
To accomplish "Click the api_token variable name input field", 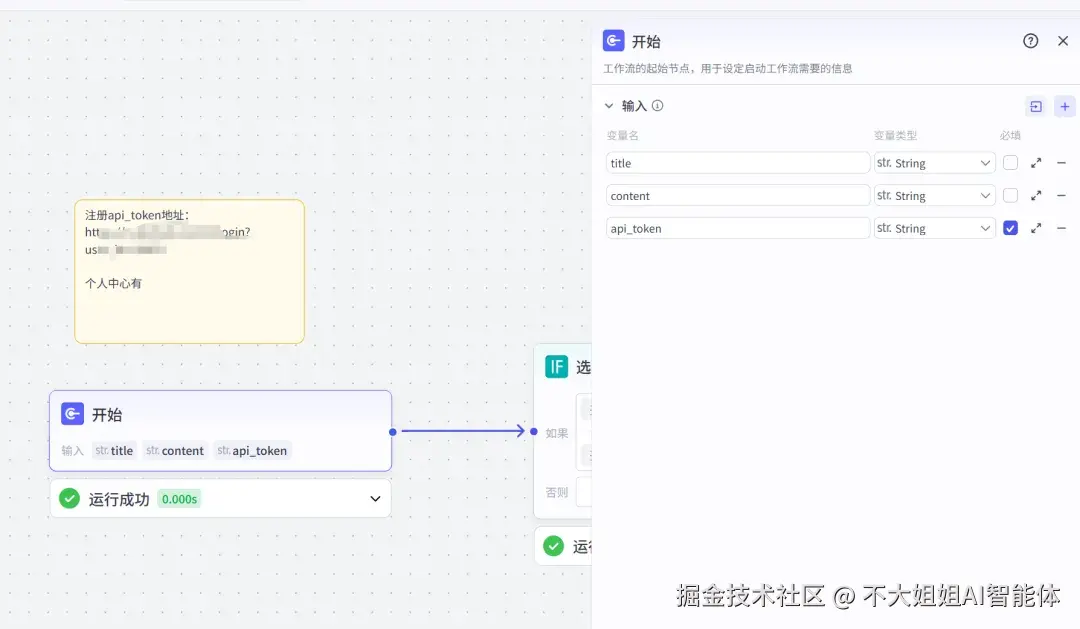I will click(737, 228).
